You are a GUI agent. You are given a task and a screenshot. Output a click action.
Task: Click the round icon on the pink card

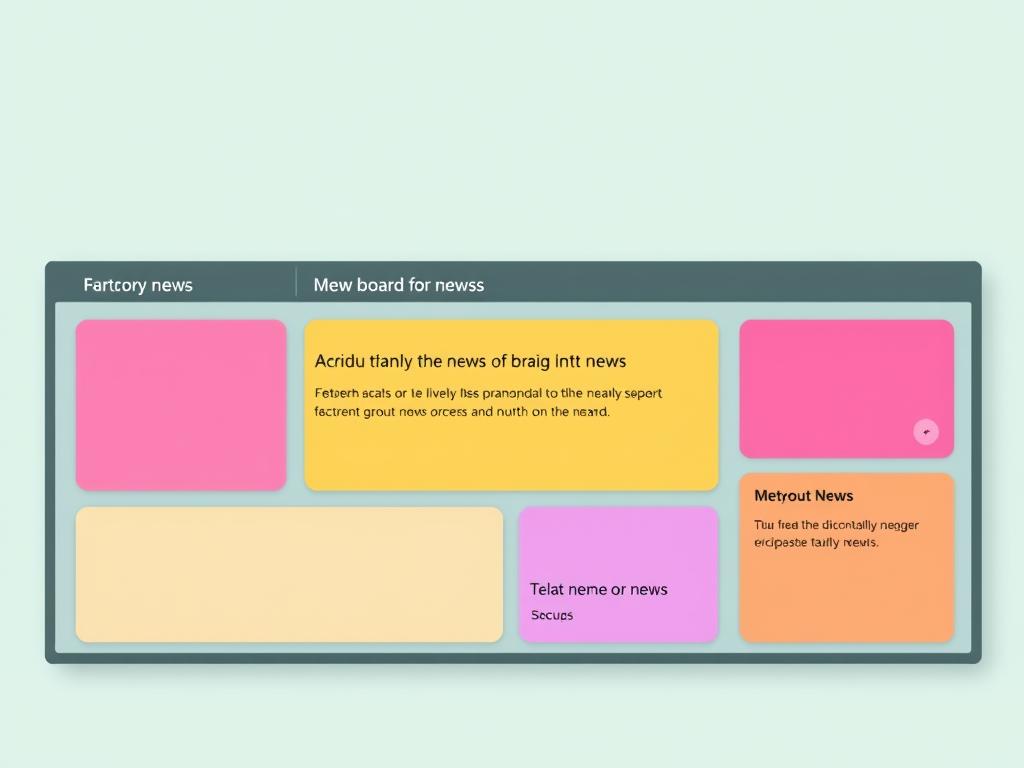coord(926,432)
